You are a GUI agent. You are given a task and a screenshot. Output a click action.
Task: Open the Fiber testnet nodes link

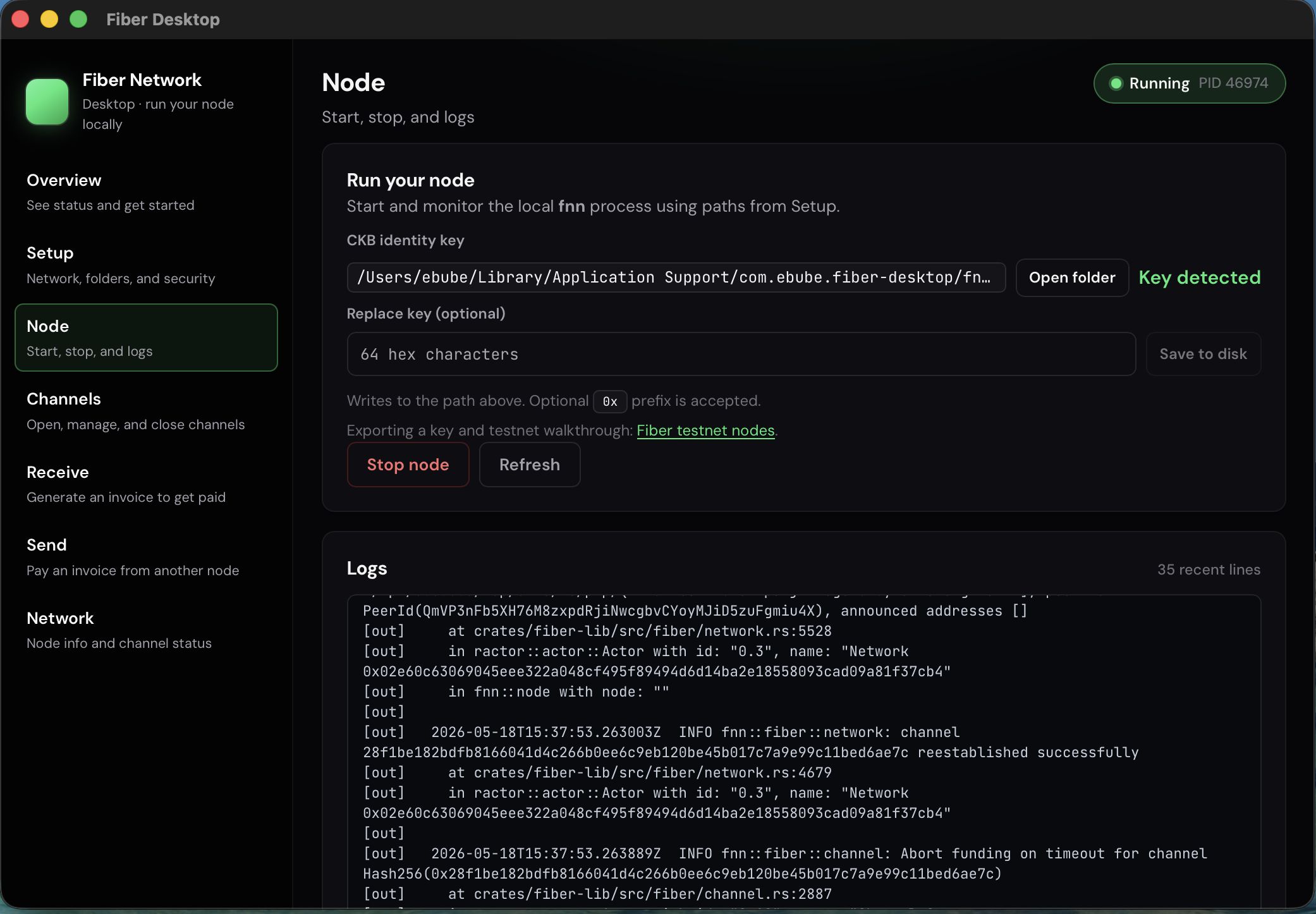705,430
